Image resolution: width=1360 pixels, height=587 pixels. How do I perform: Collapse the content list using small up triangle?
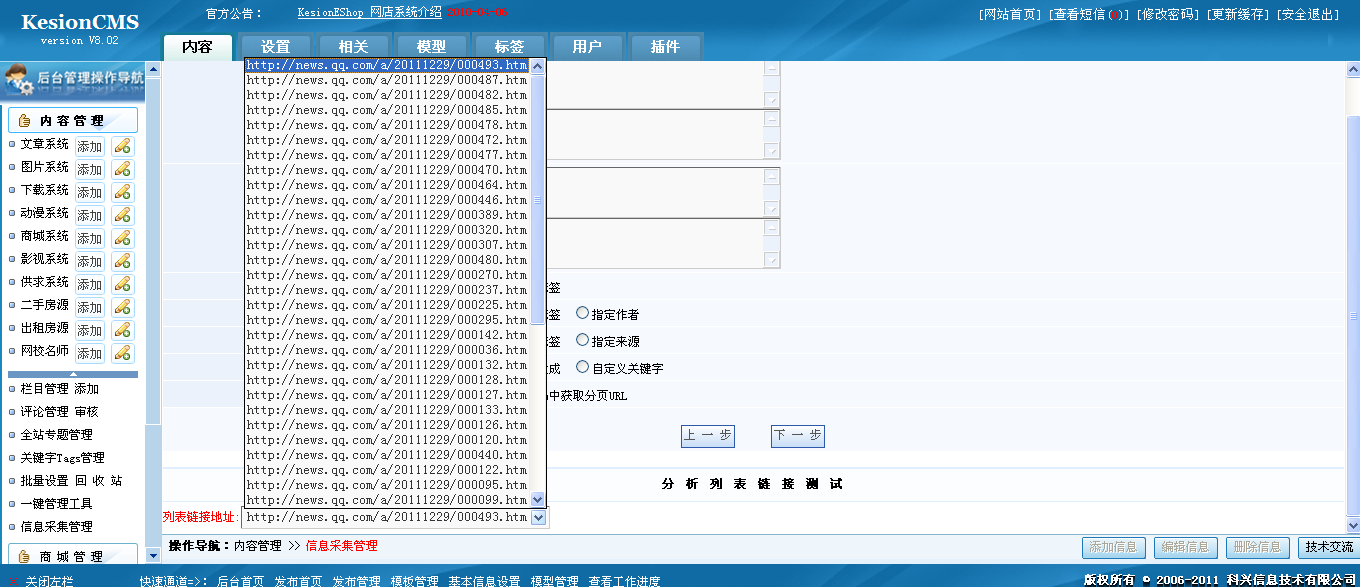[x=73, y=374]
